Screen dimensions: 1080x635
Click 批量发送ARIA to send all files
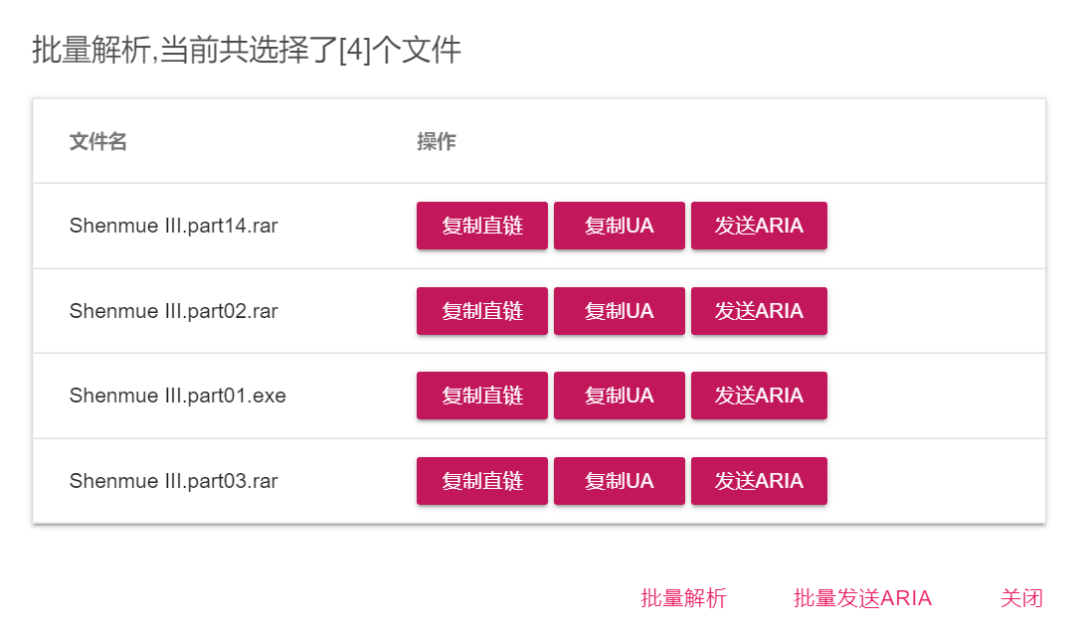pyautogui.click(x=862, y=598)
